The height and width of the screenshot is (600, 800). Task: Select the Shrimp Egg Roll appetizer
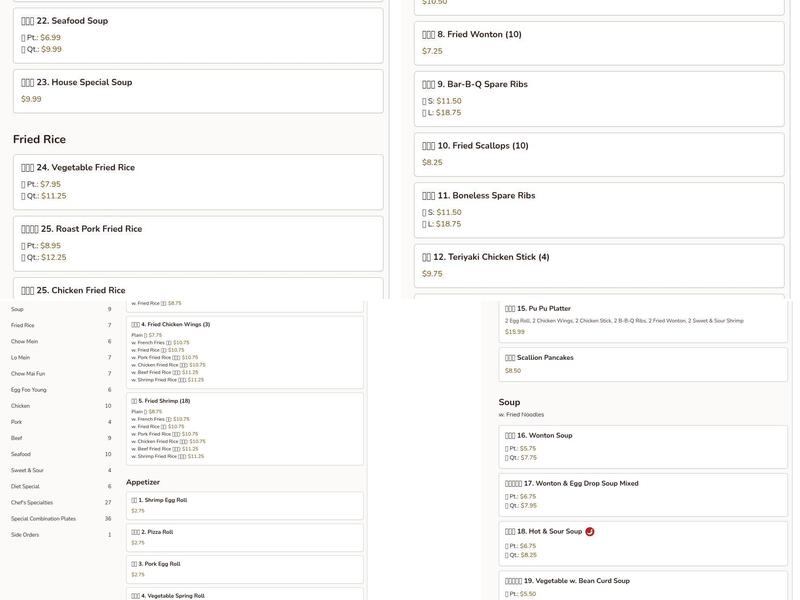click(x=244, y=505)
